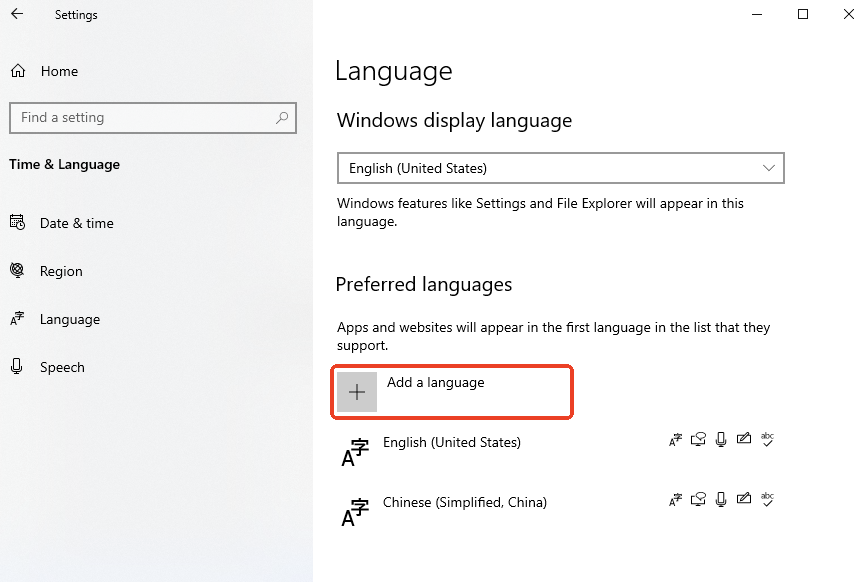Screen dimensions: 867x582
Task: Click the magnifier icon in search box
Action: 282,118
